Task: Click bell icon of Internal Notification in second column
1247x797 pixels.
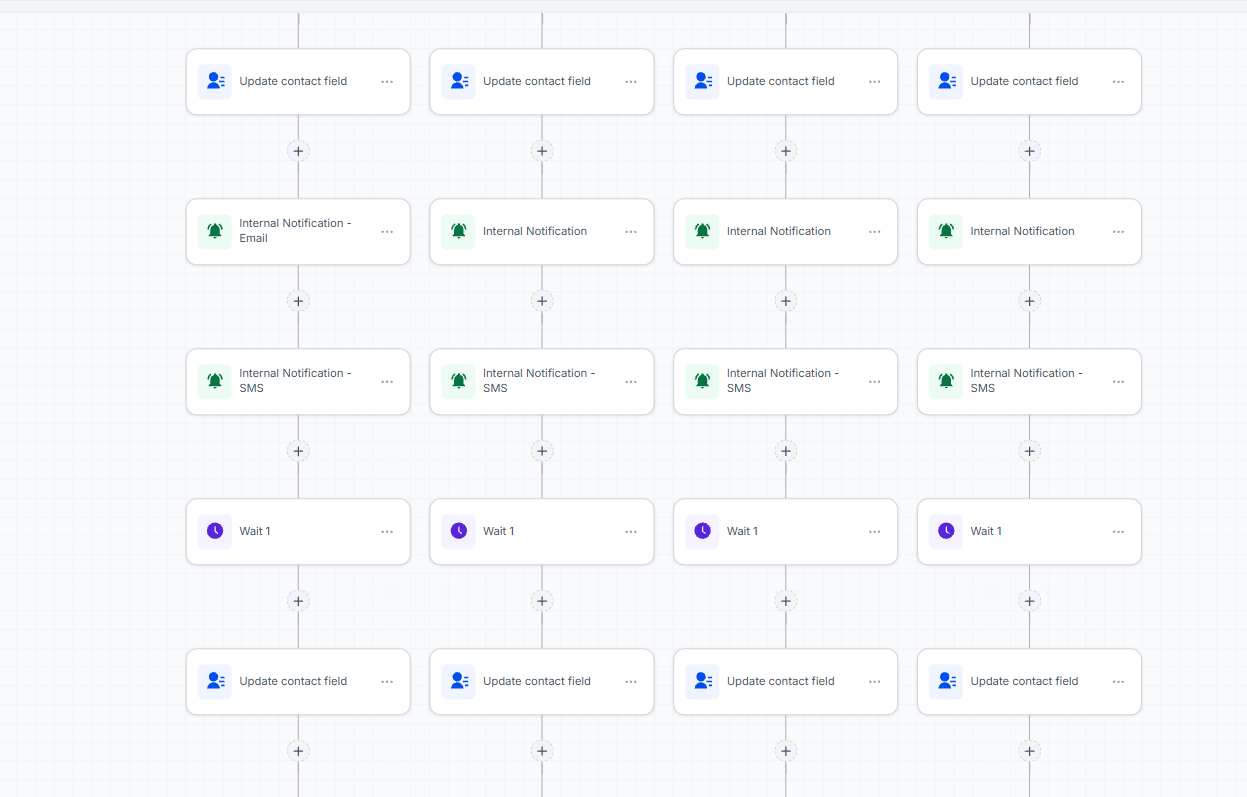Action: (459, 231)
